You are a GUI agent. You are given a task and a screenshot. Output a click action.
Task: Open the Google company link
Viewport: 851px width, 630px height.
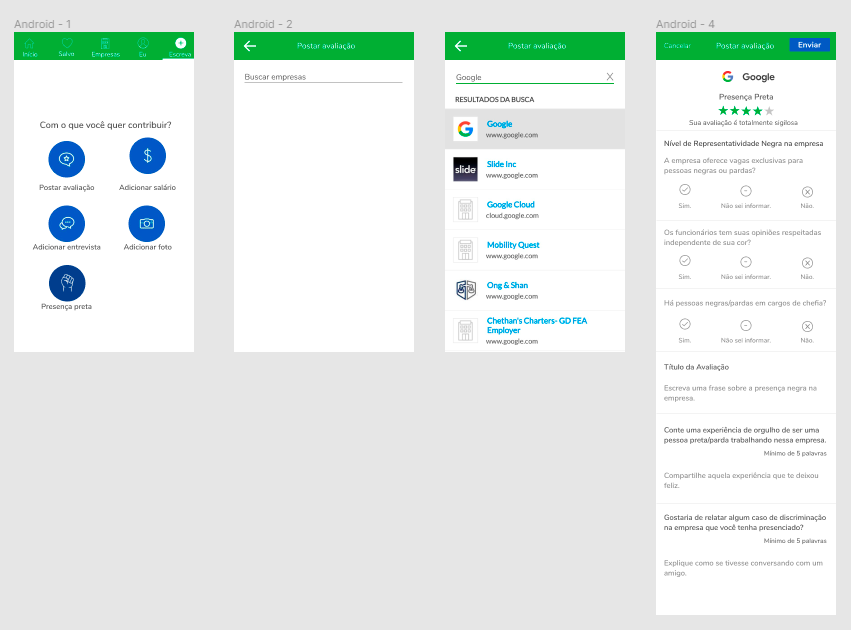point(499,124)
